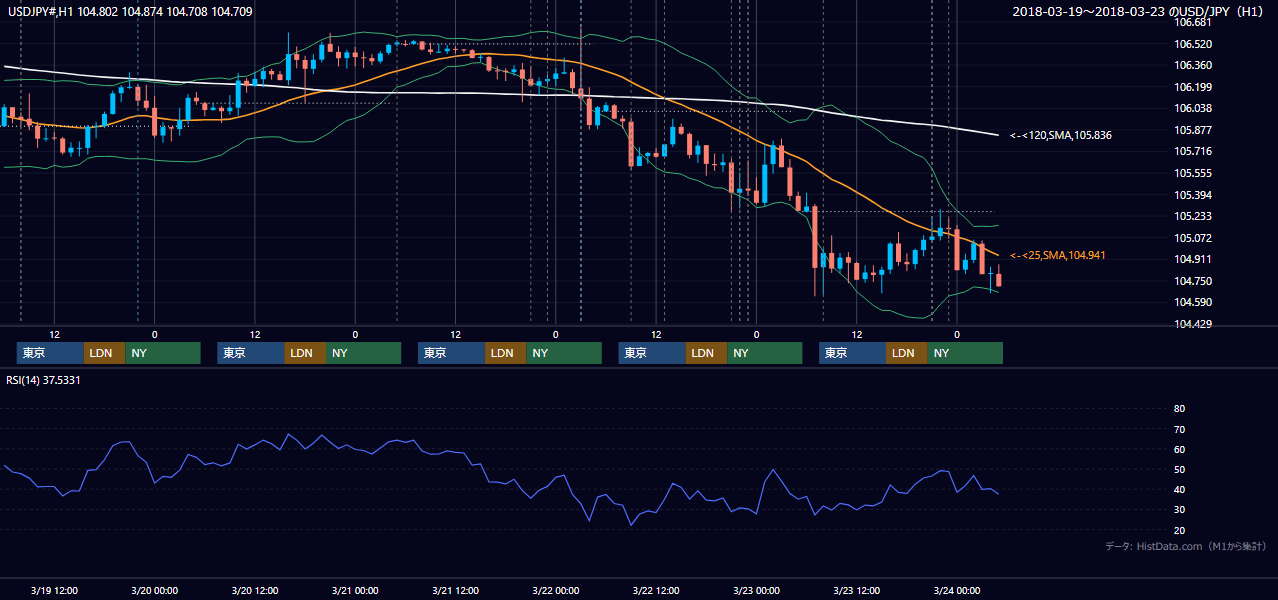Click the 東京 session block for 3/23
This screenshot has height=600, width=1278.
pyautogui.click(x=852, y=353)
